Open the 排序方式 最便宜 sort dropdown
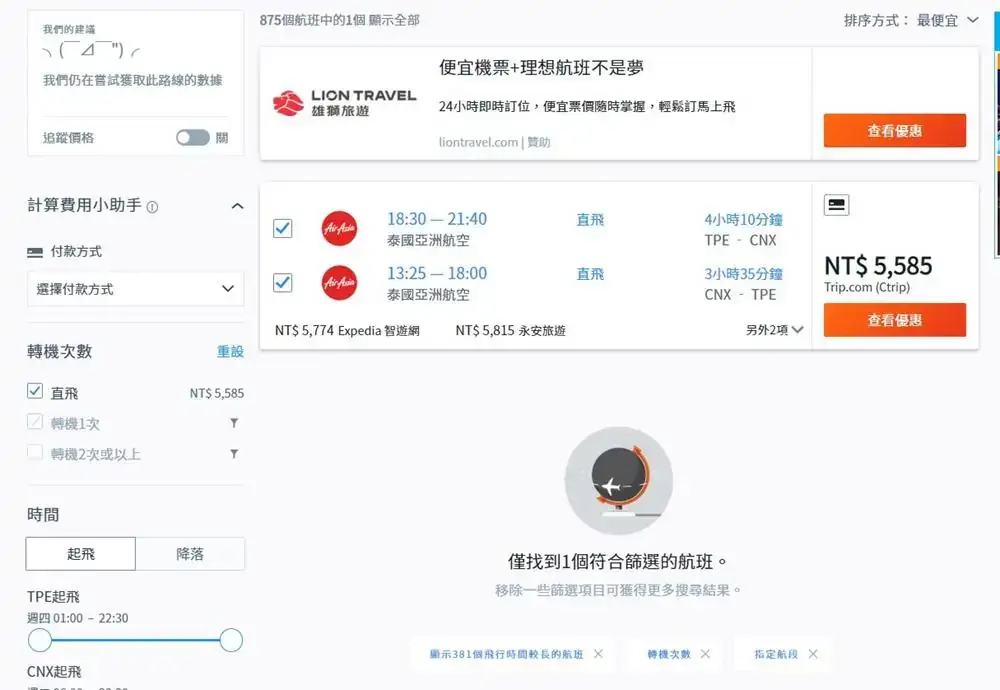Viewport: 1000px width, 690px height. [x=911, y=20]
